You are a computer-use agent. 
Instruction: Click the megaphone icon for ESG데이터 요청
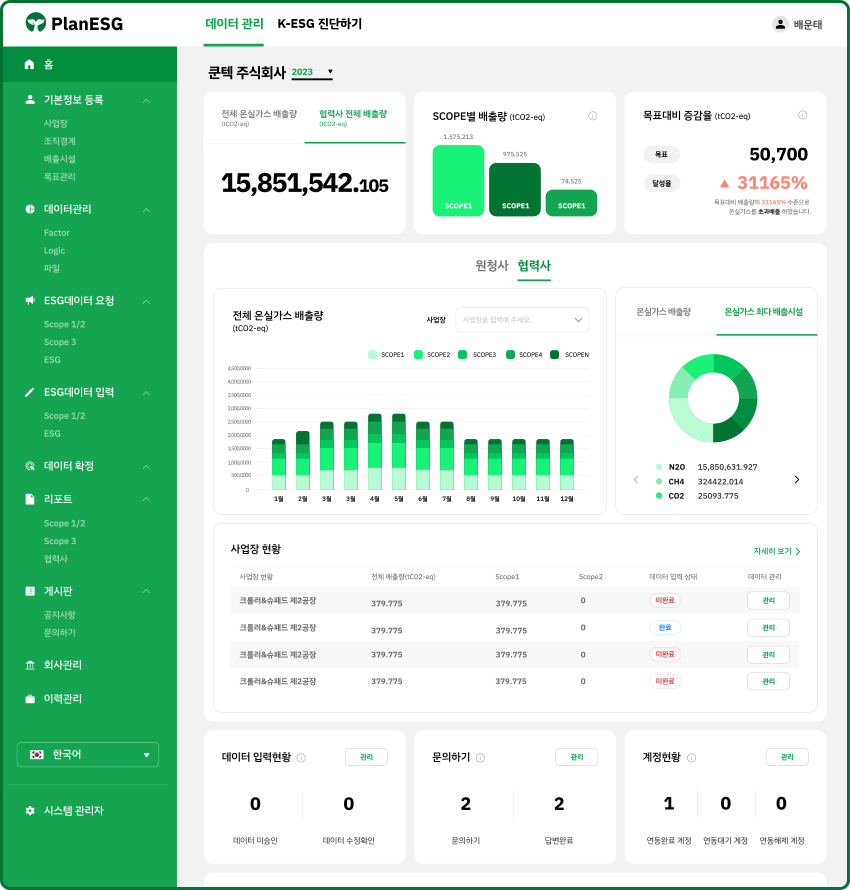[29, 301]
